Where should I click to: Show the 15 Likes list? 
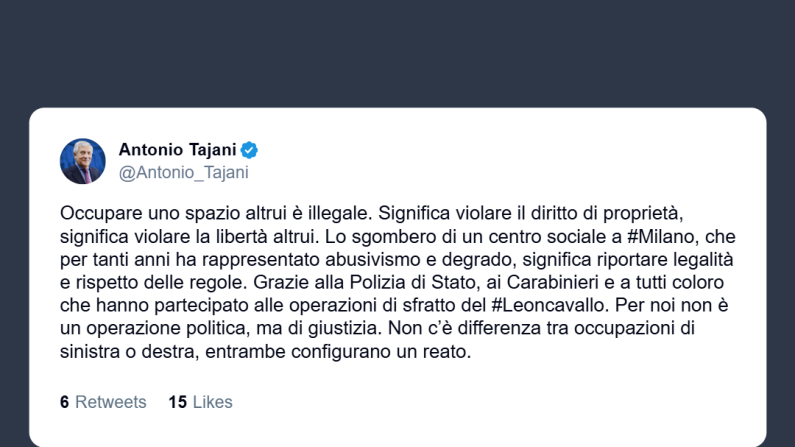(x=200, y=402)
